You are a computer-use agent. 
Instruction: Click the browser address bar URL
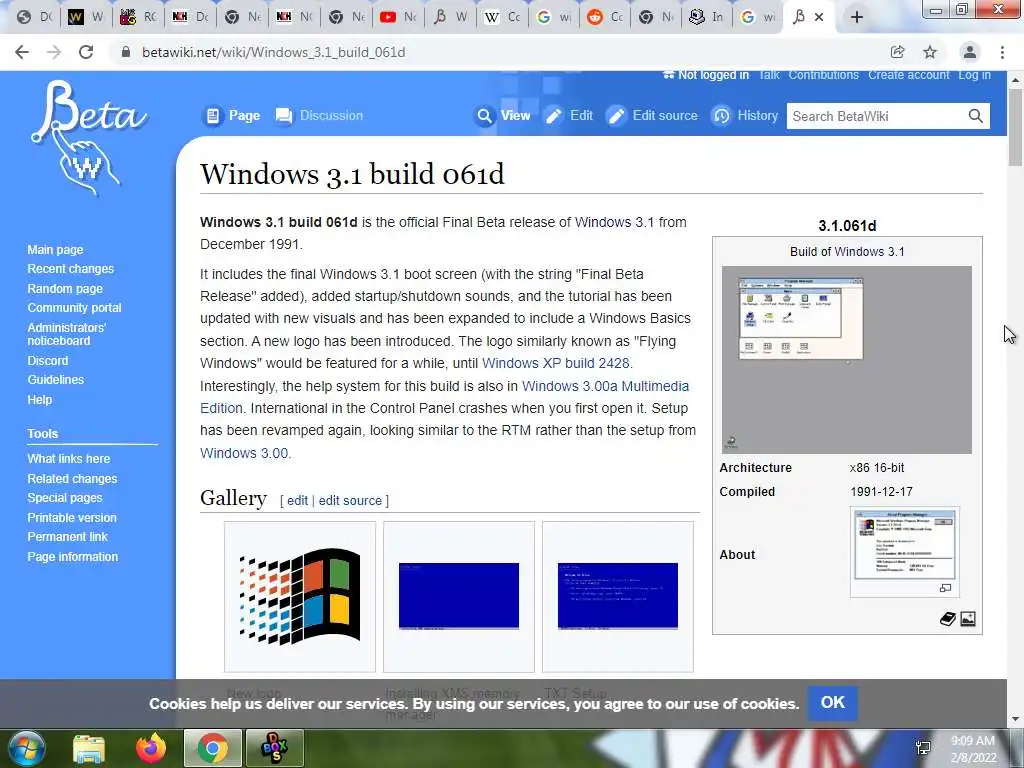click(274, 52)
